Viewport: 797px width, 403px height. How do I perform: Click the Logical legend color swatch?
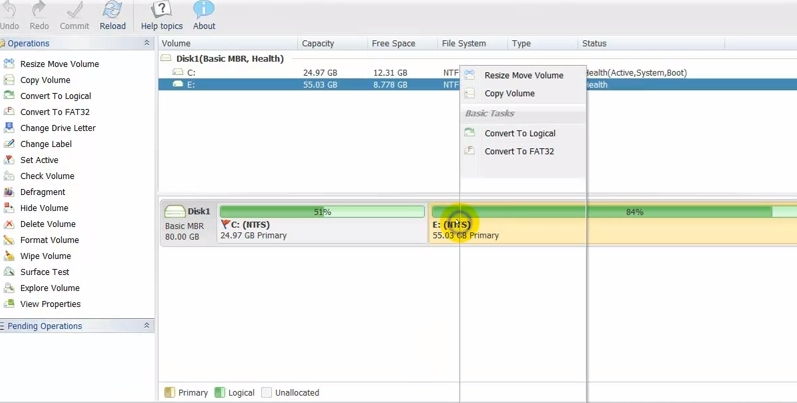click(220, 392)
